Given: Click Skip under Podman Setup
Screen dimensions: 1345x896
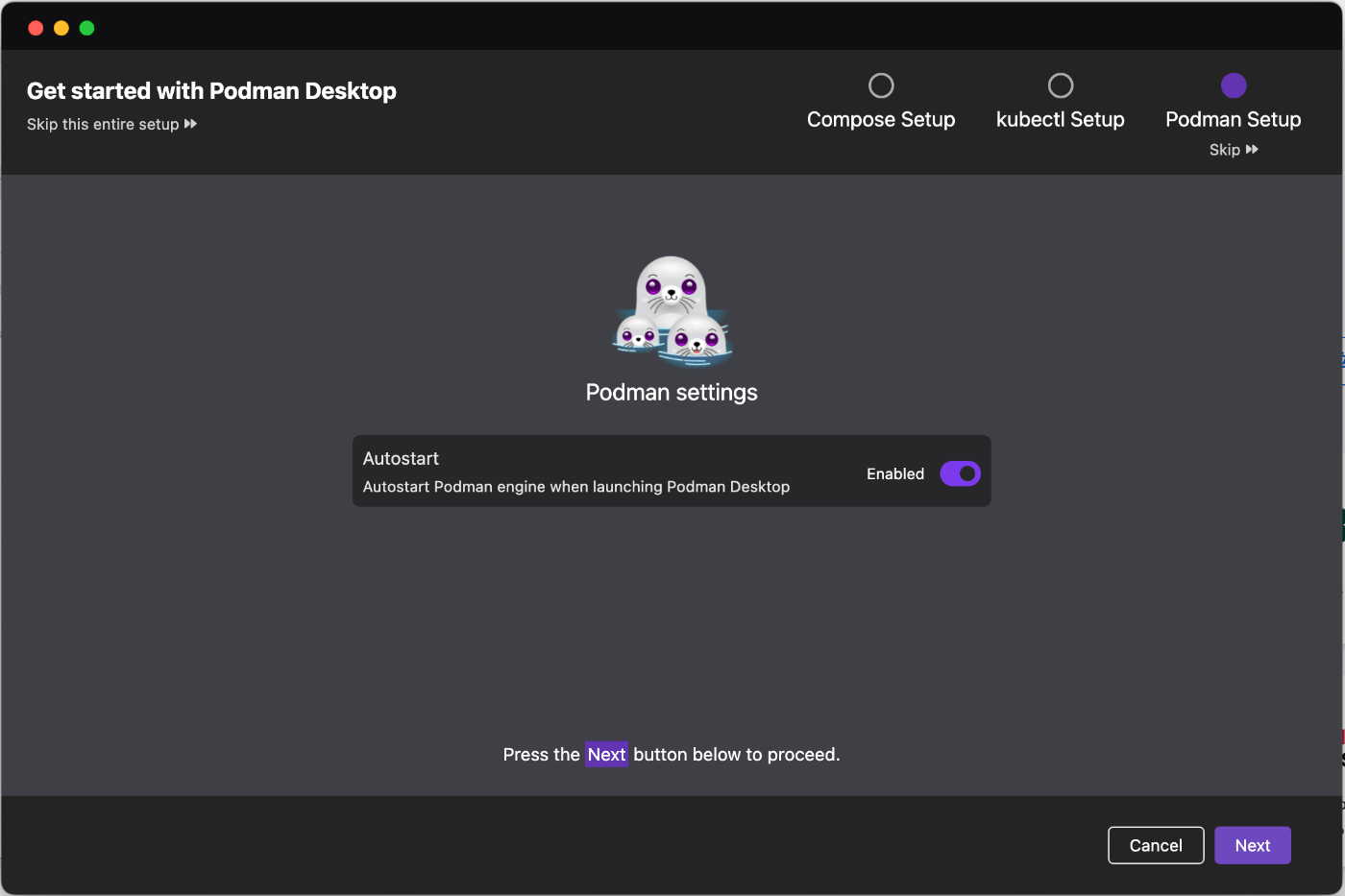Looking at the screenshot, I should (1234, 150).
